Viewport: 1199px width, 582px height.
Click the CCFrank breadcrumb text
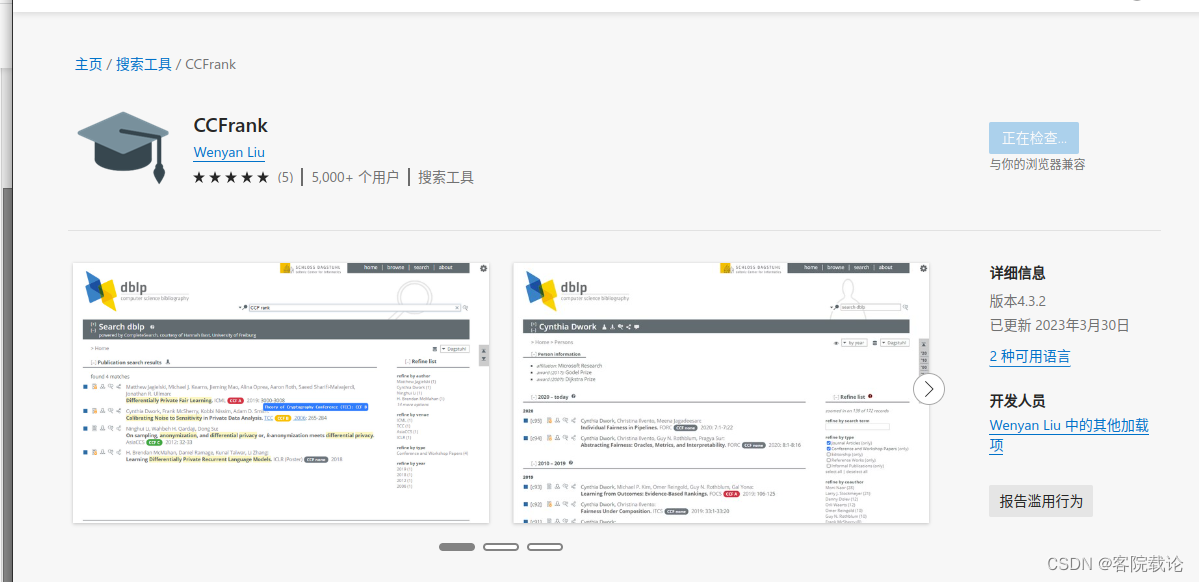tap(210, 64)
